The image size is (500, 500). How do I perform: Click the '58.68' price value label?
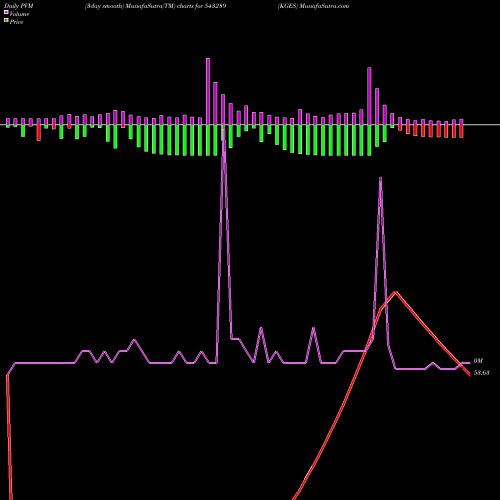coord(481,373)
